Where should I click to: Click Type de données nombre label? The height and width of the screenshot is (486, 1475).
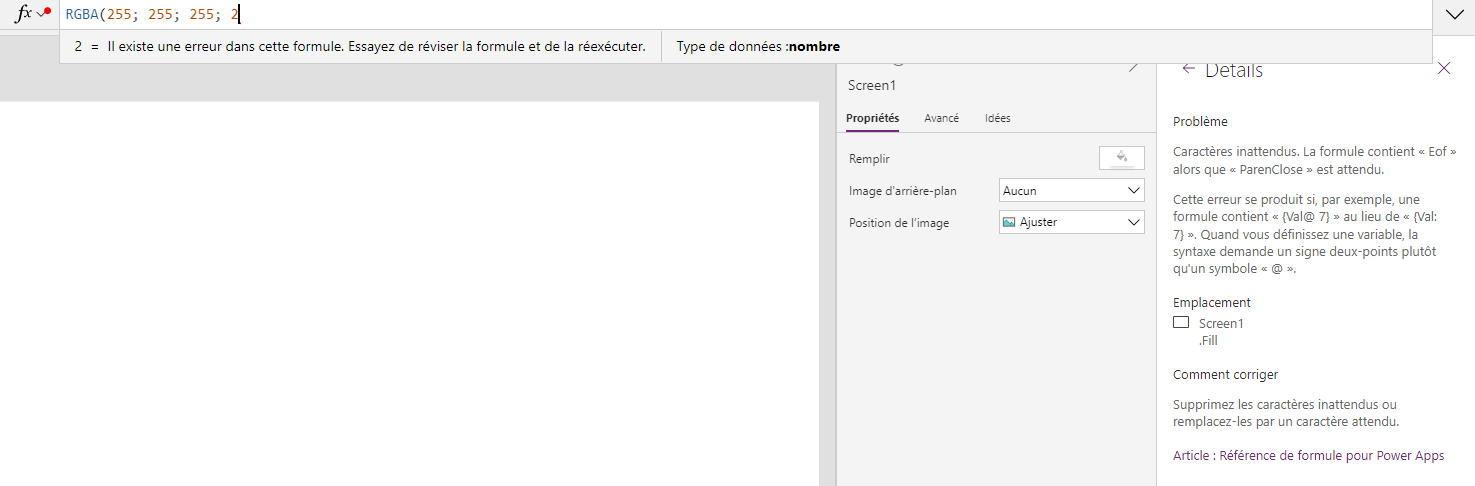[x=758, y=46]
